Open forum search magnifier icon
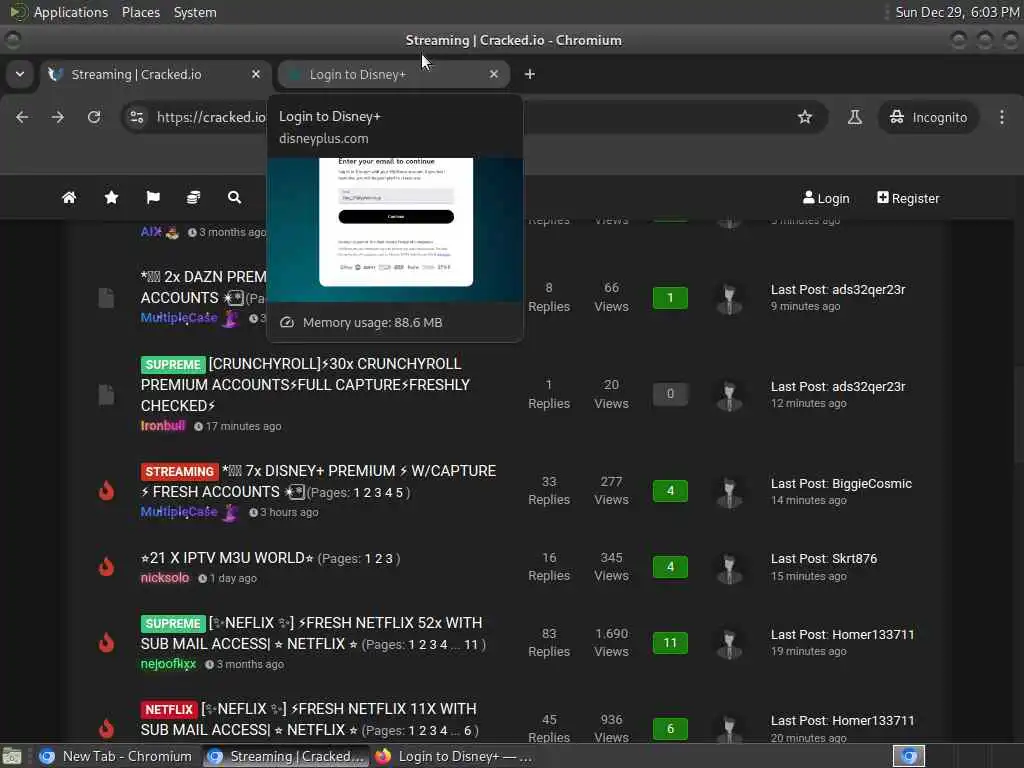This screenshot has height=768, width=1024. pyautogui.click(x=234, y=197)
